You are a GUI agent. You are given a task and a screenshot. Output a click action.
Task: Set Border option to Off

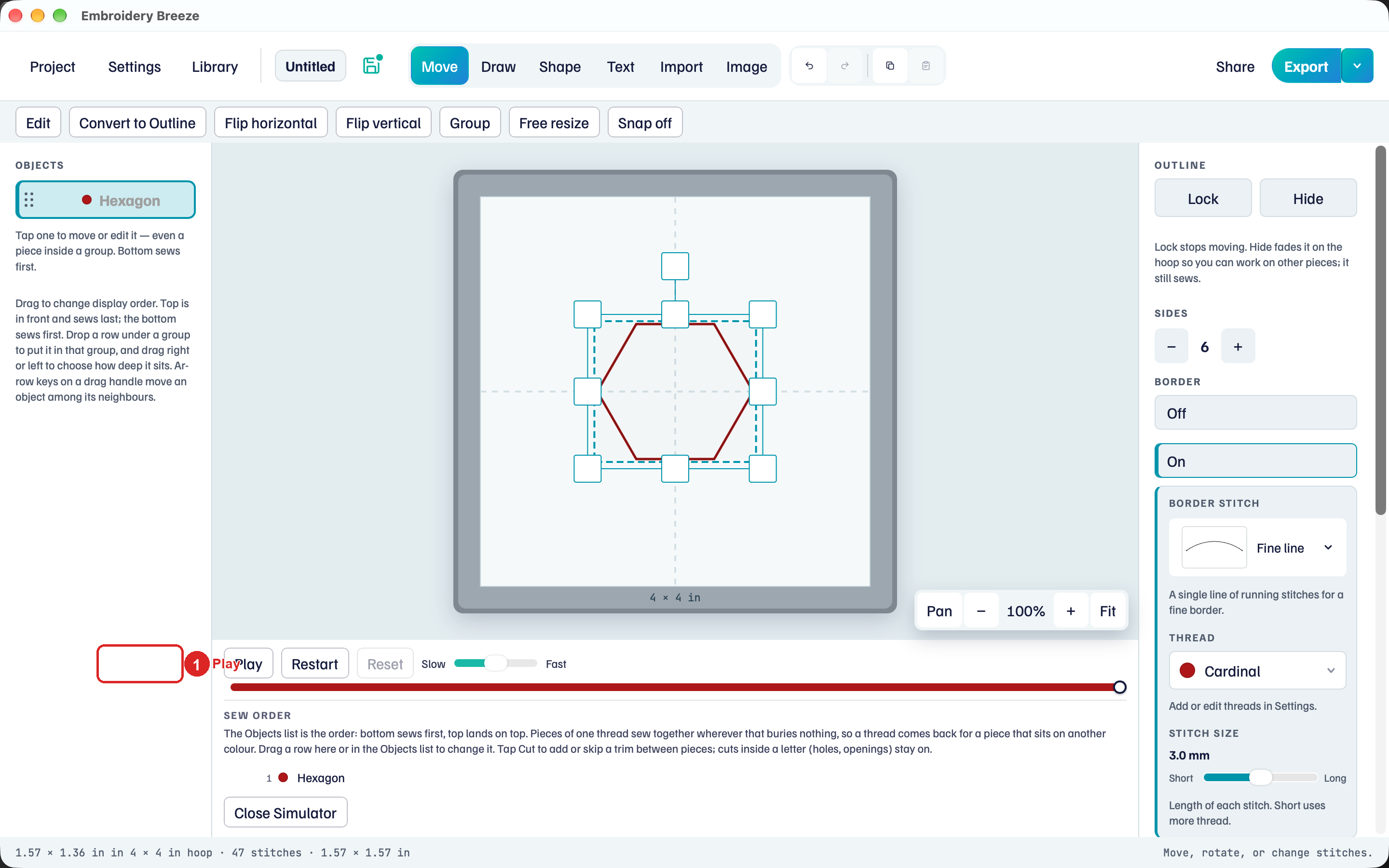pos(1255,413)
